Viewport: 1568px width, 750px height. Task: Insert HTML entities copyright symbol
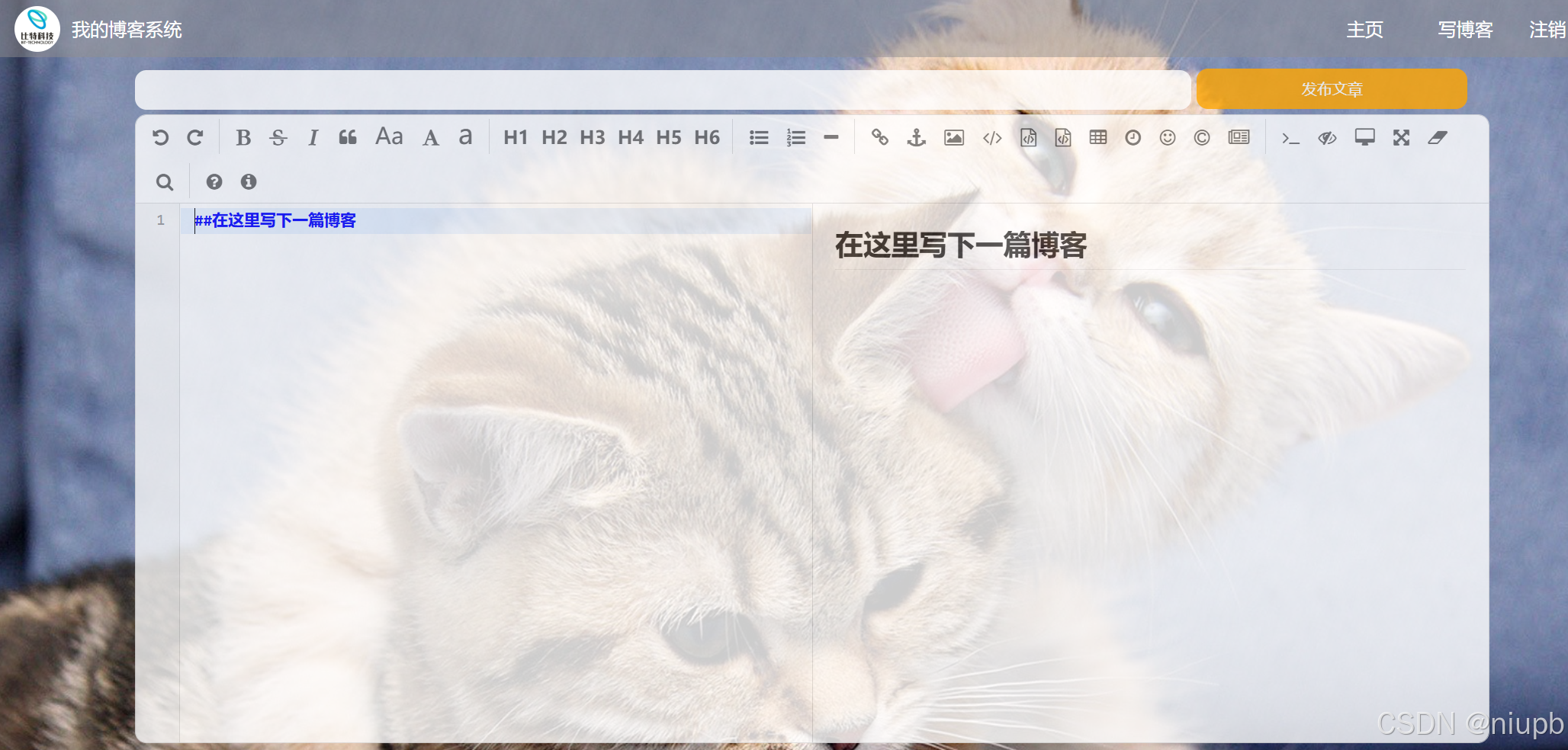point(1202,137)
